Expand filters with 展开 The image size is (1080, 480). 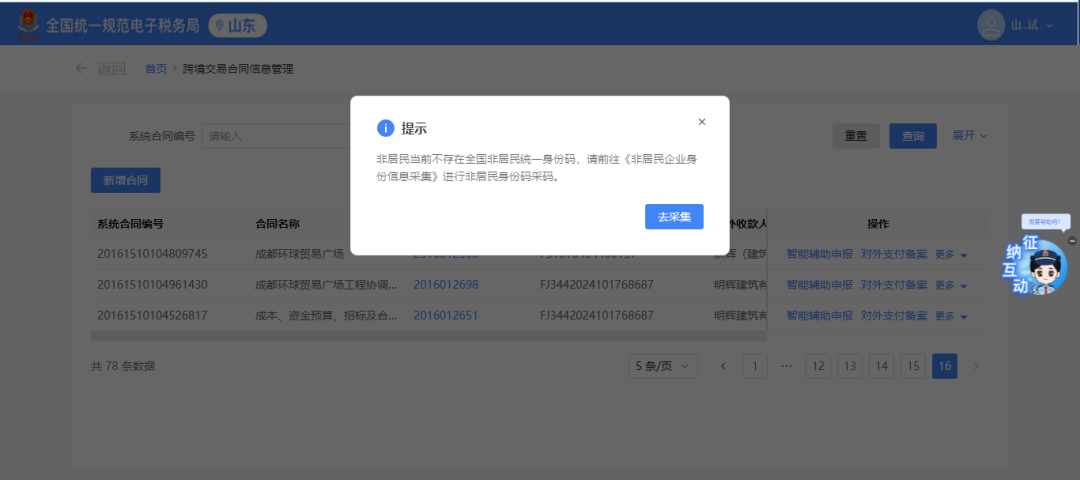970,135
